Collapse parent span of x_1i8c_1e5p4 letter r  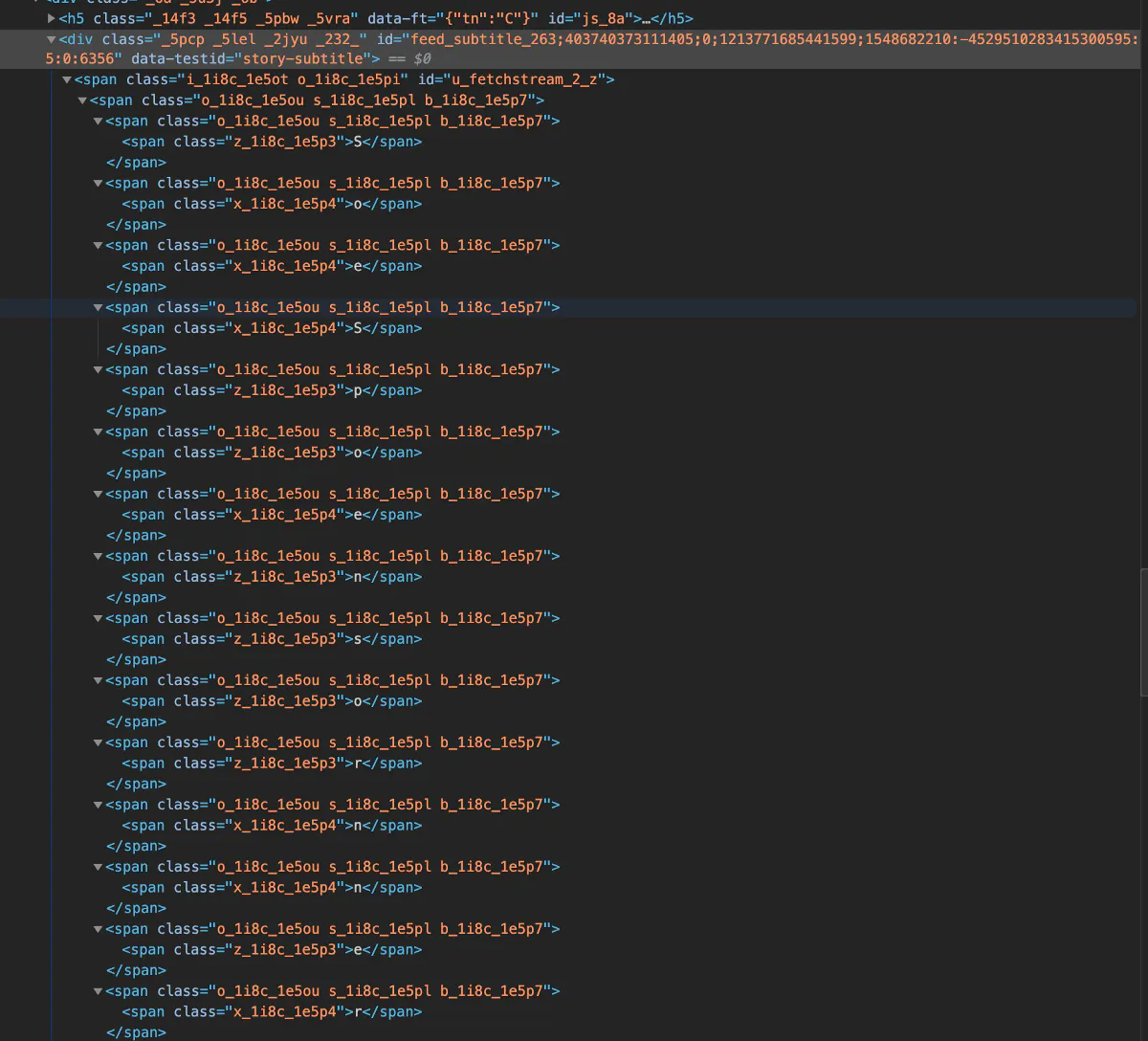tap(98, 992)
